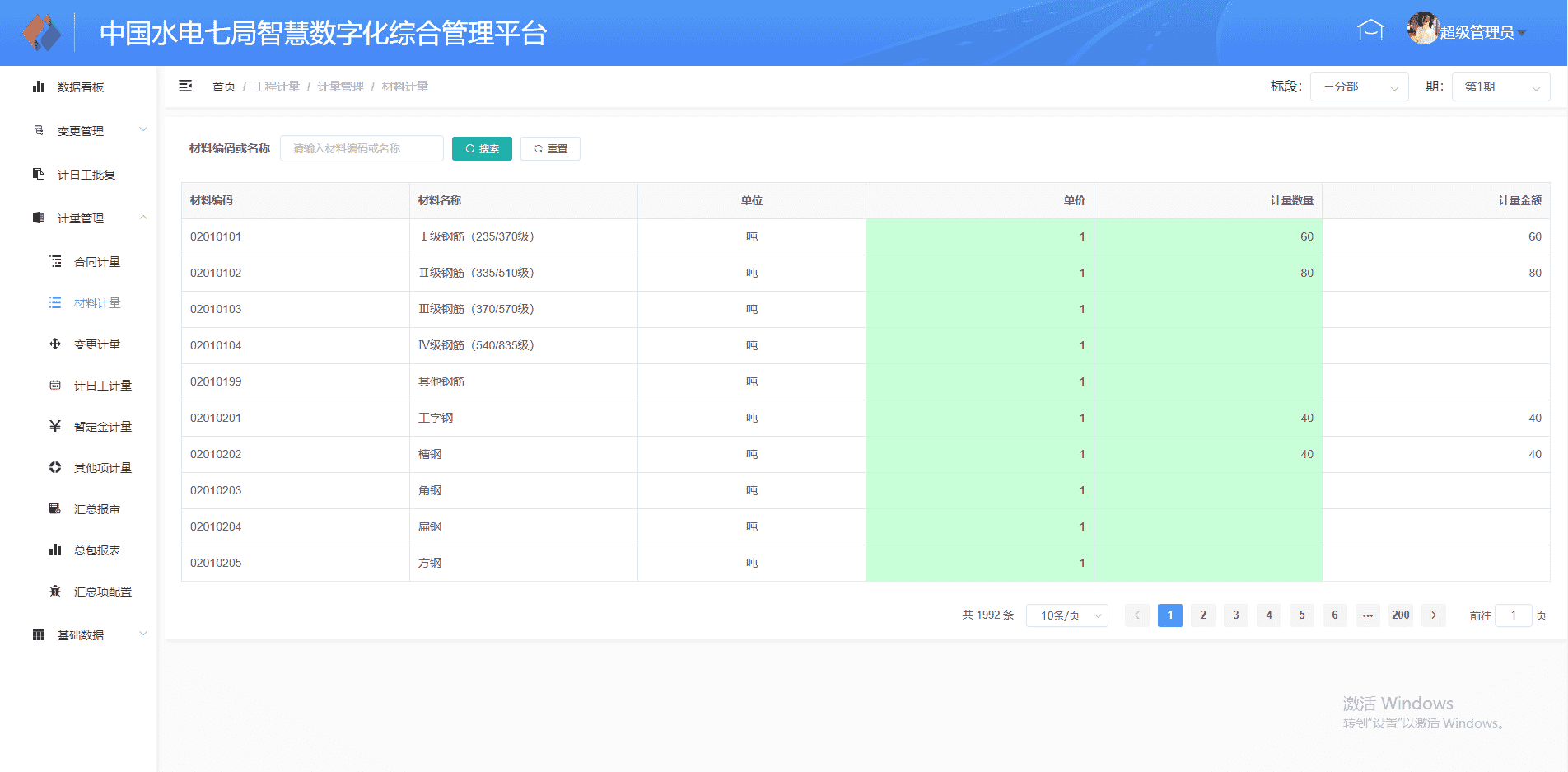
Task: Open 汇总项配置 in the sidebar
Action: 102,592
